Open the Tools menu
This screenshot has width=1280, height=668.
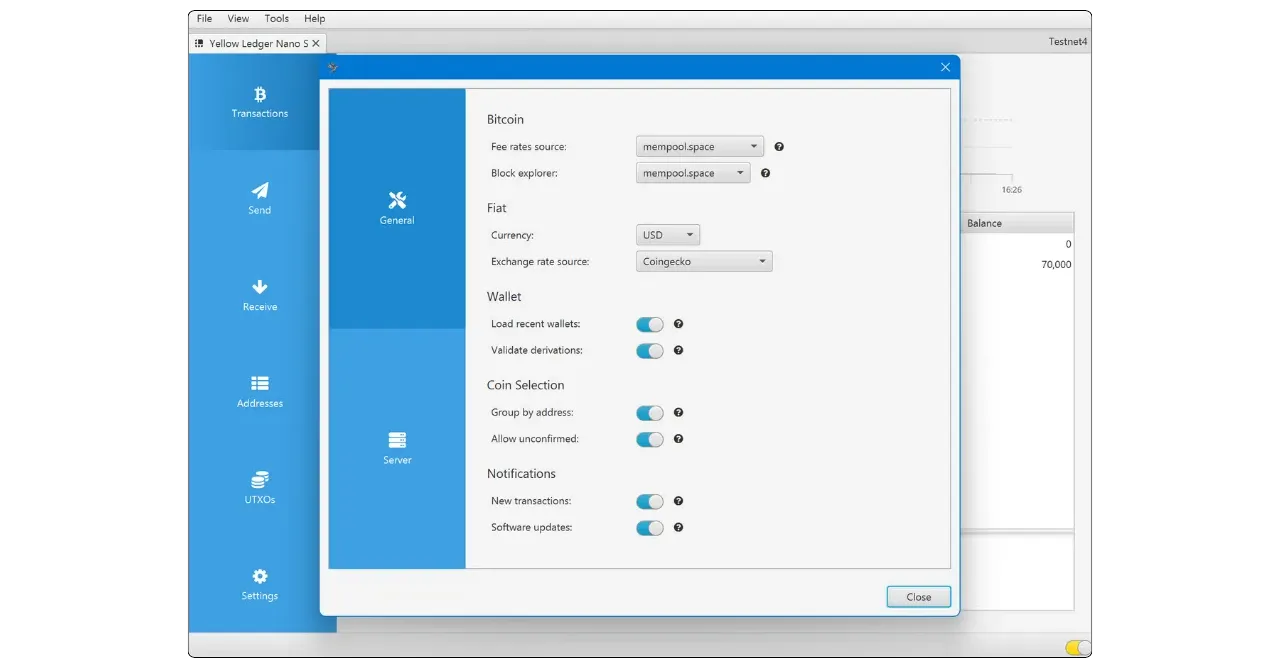click(277, 19)
